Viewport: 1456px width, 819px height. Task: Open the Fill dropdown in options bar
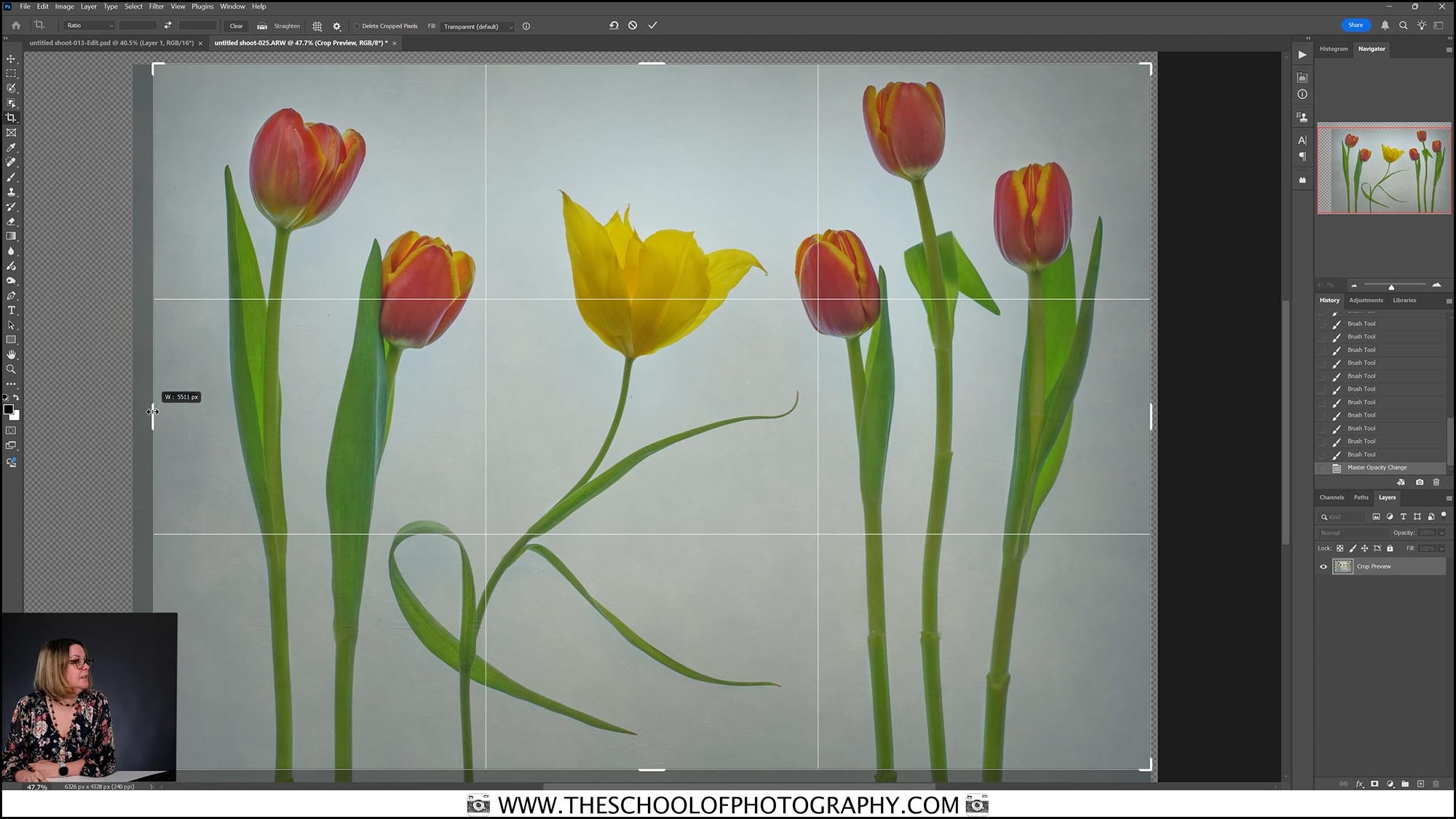[510, 26]
